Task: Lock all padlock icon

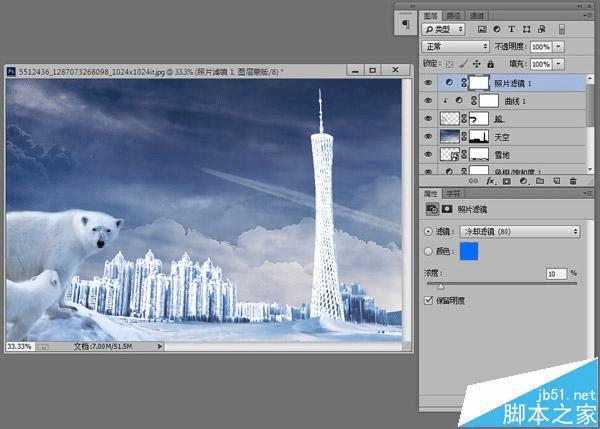Action: 490,64
